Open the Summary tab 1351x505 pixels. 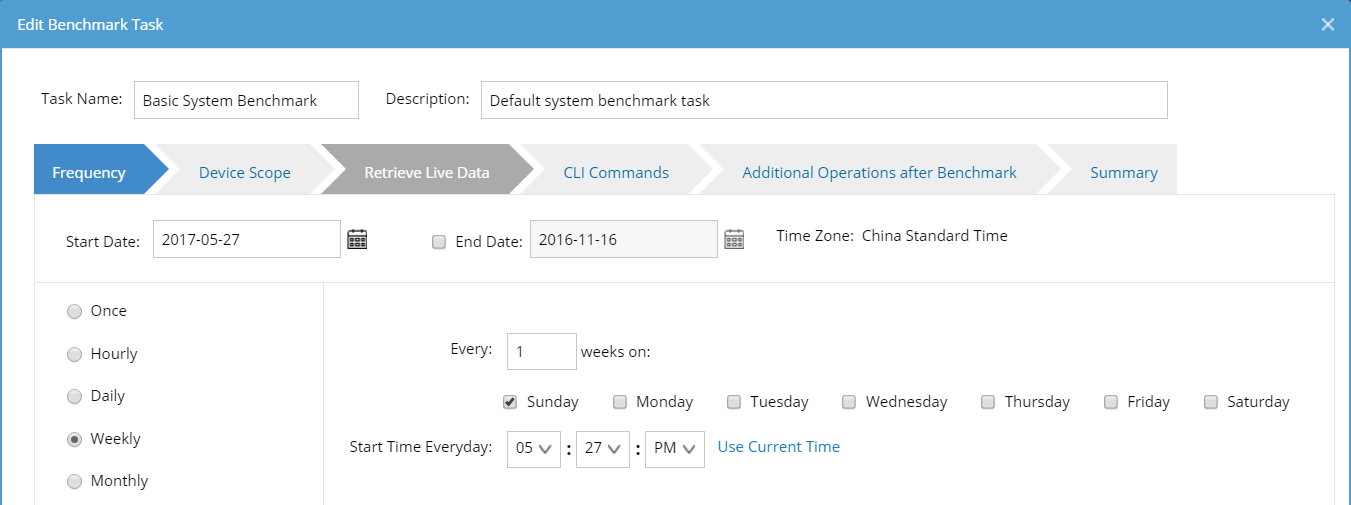1123,172
